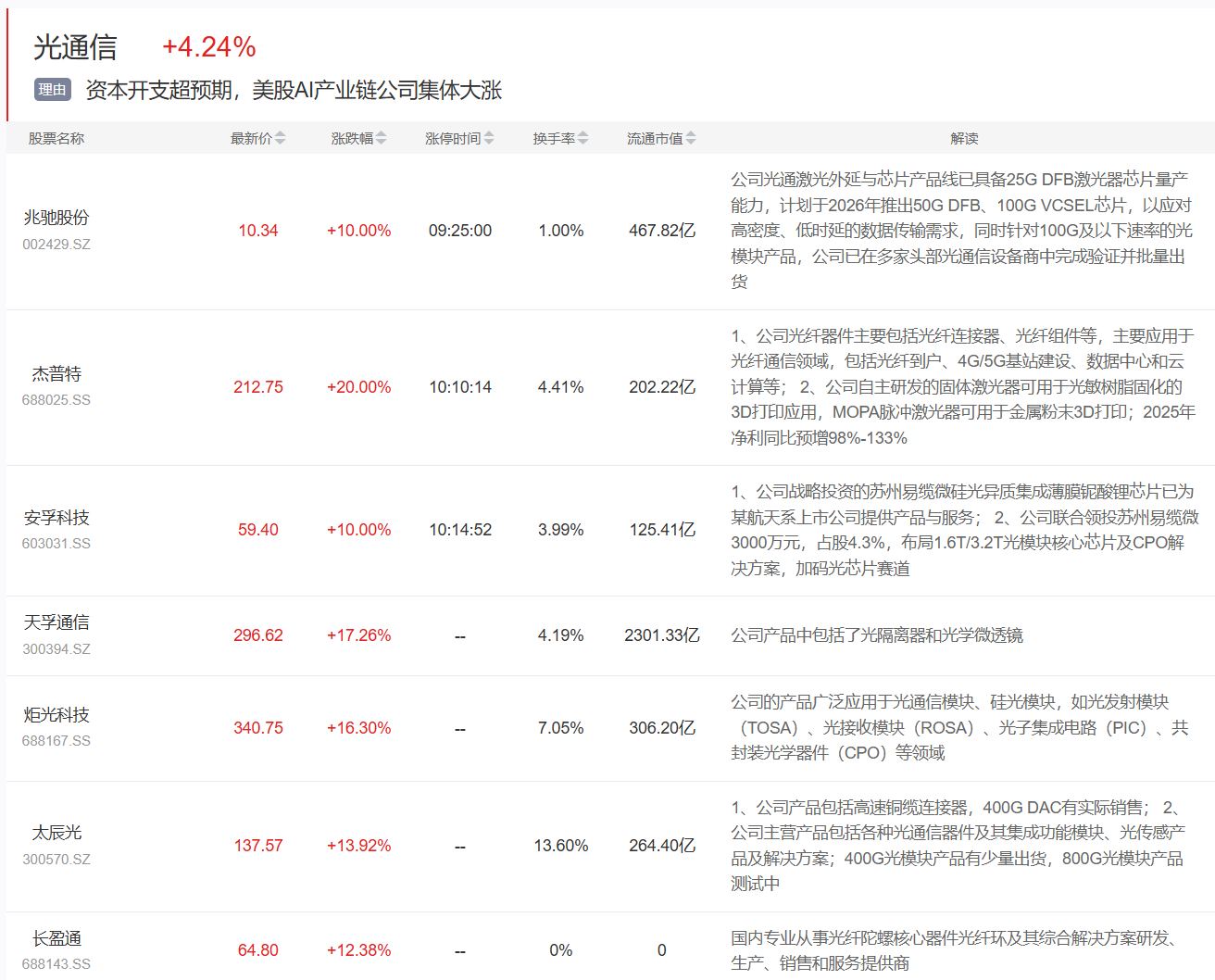The height and width of the screenshot is (980, 1215).
Task: Open 天孚通信 stock link
Action: coord(56,622)
